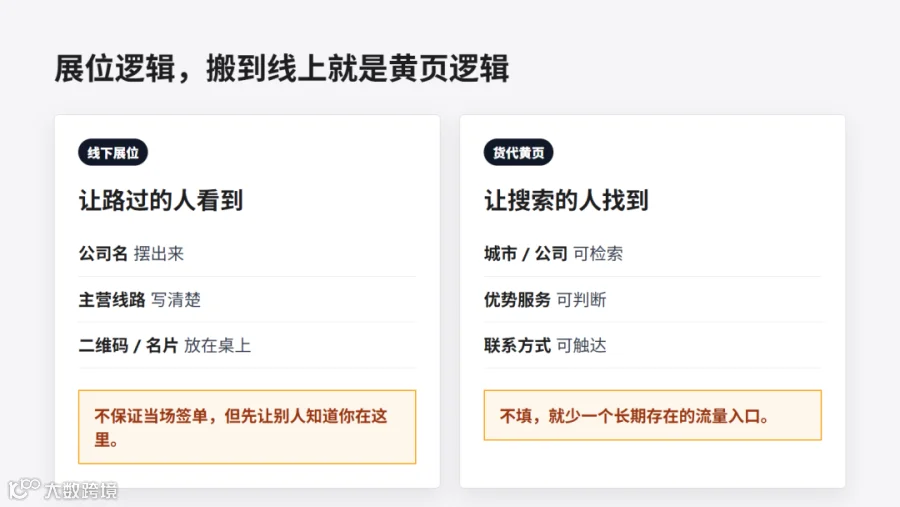
Task: Select the 优势服务 可判断 row
Action: tap(653, 300)
